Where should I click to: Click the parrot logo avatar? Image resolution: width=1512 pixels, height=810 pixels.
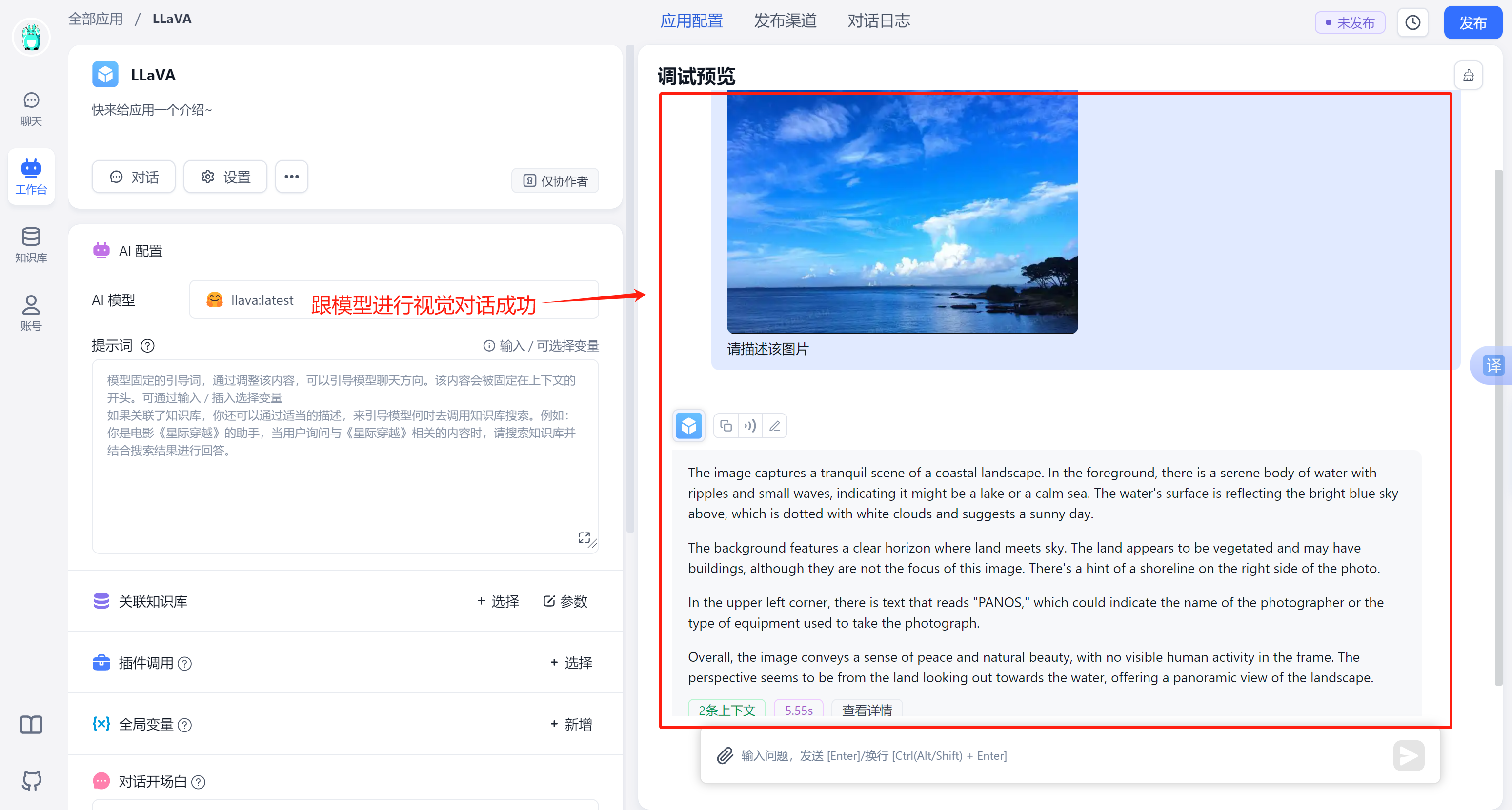pyautogui.click(x=31, y=37)
